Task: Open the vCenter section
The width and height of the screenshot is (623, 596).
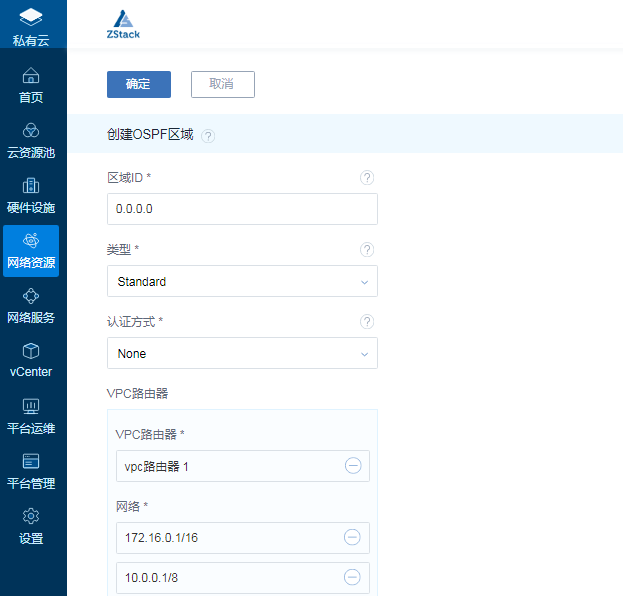Action: (x=31, y=360)
